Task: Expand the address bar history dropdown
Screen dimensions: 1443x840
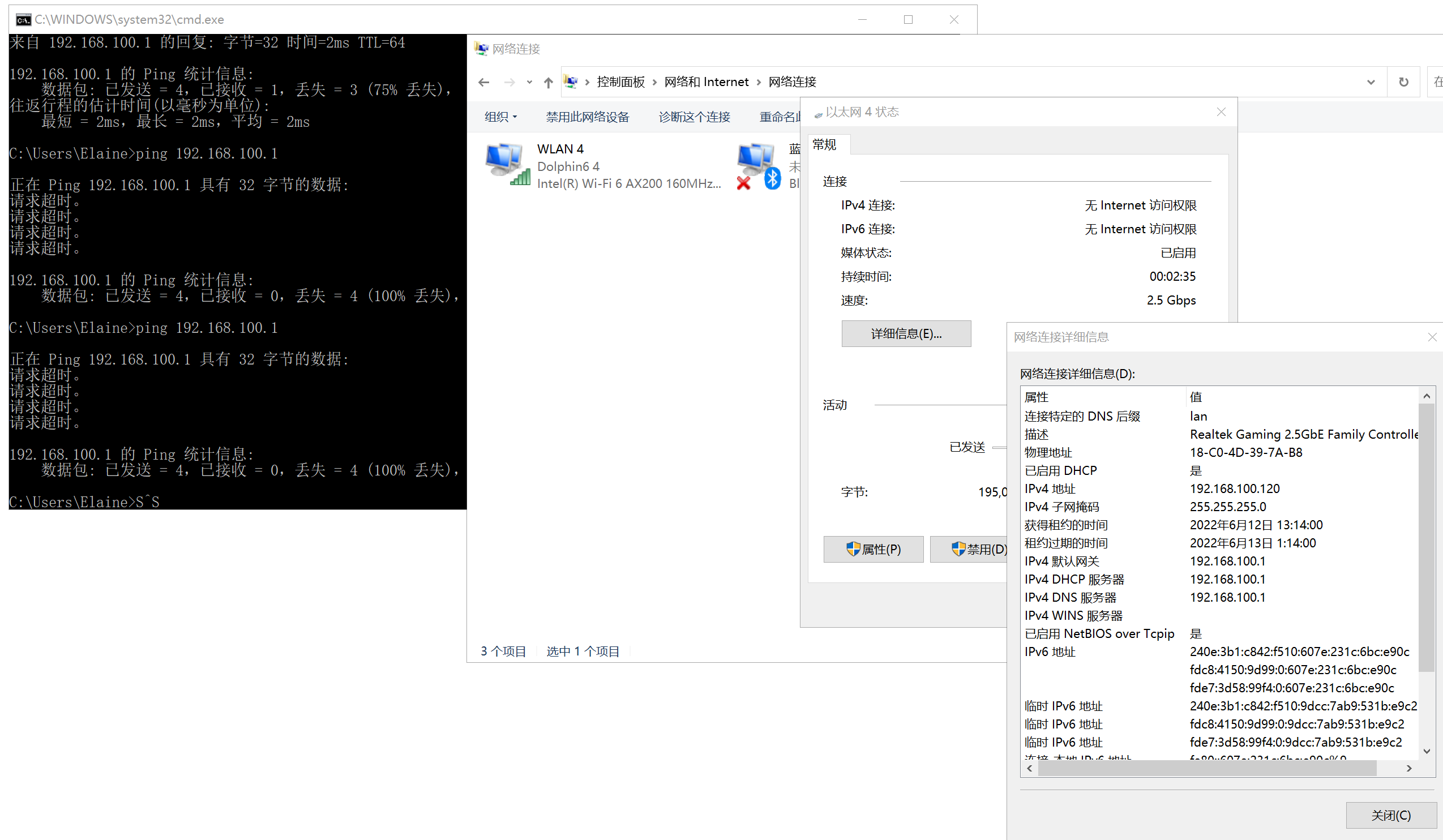Action: coord(1371,82)
